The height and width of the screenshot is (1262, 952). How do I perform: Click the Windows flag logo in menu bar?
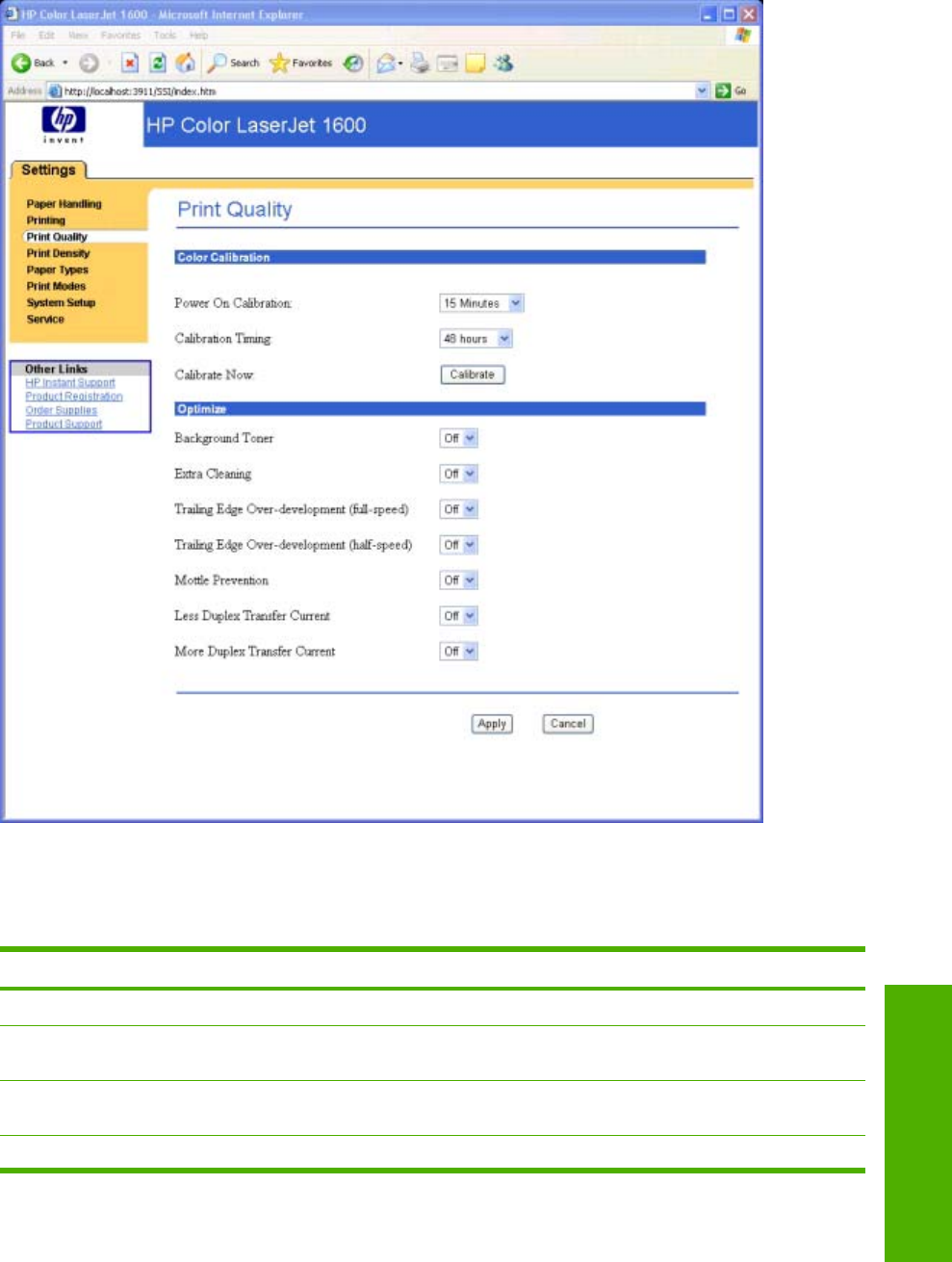pos(742,36)
